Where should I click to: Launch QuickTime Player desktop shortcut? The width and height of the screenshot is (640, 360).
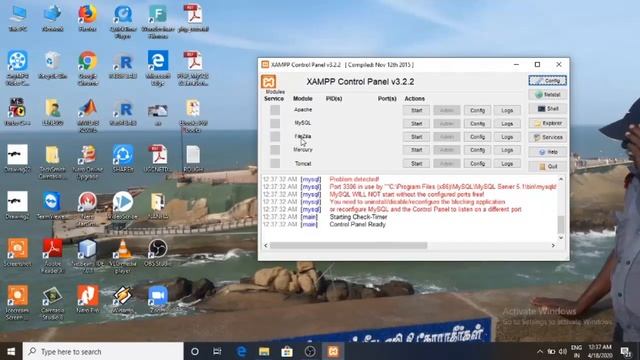tap(122, 21)
